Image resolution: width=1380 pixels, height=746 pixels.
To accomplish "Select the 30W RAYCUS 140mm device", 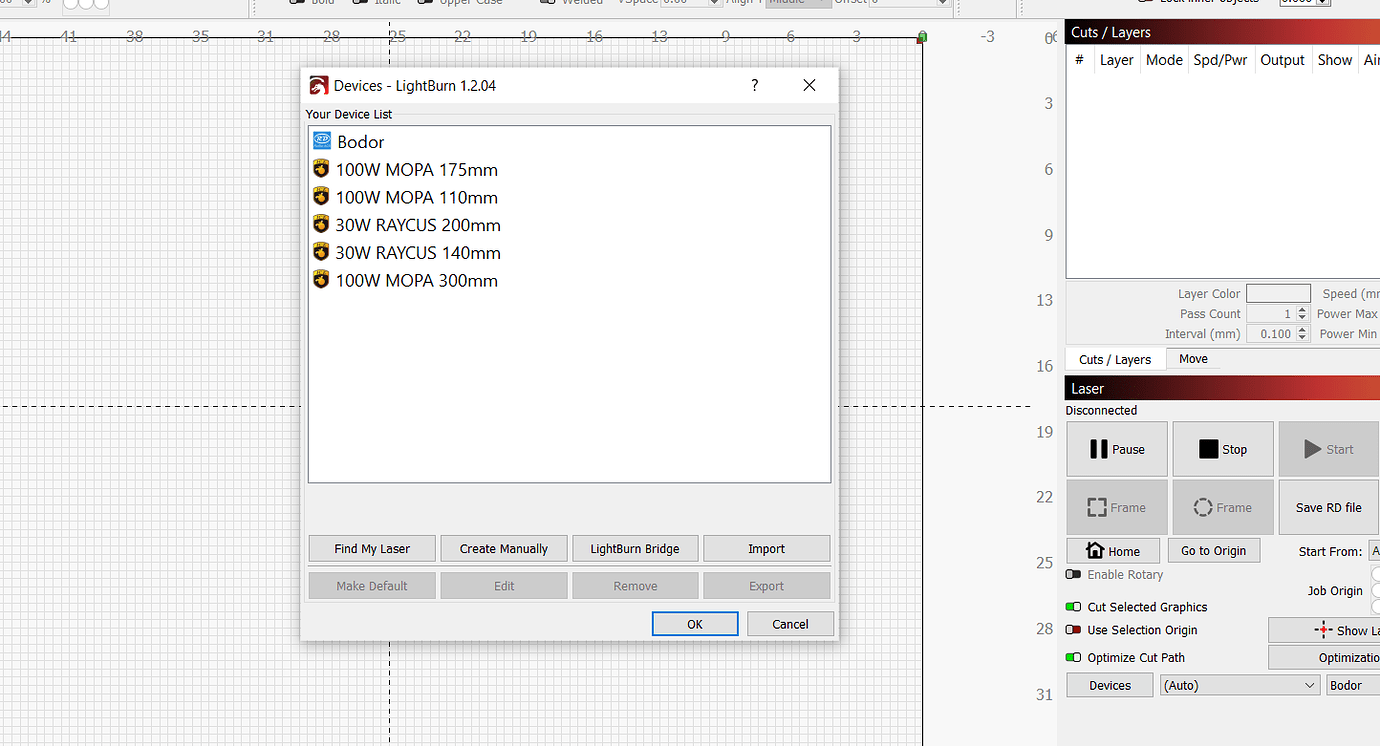I will click(569, 252).
